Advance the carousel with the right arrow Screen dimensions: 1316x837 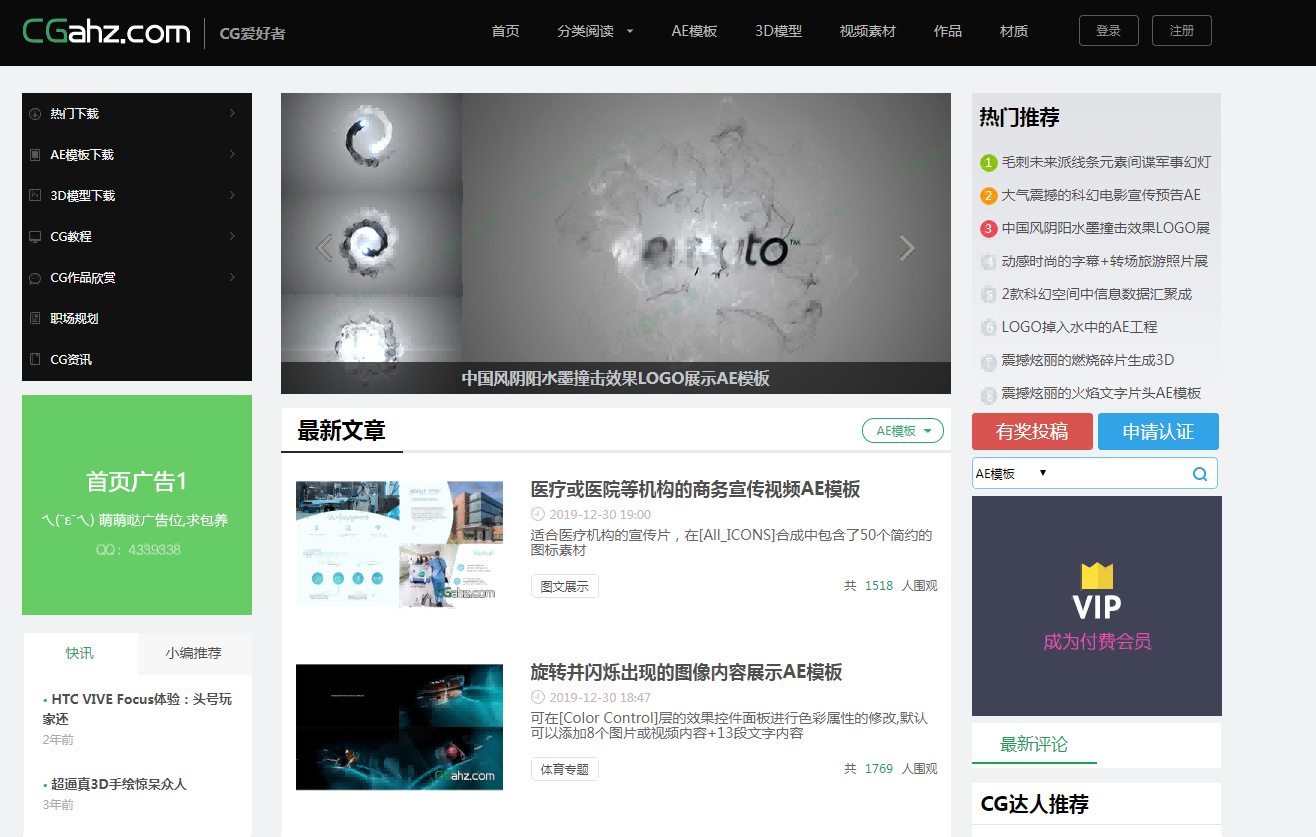tap(906, 247)
